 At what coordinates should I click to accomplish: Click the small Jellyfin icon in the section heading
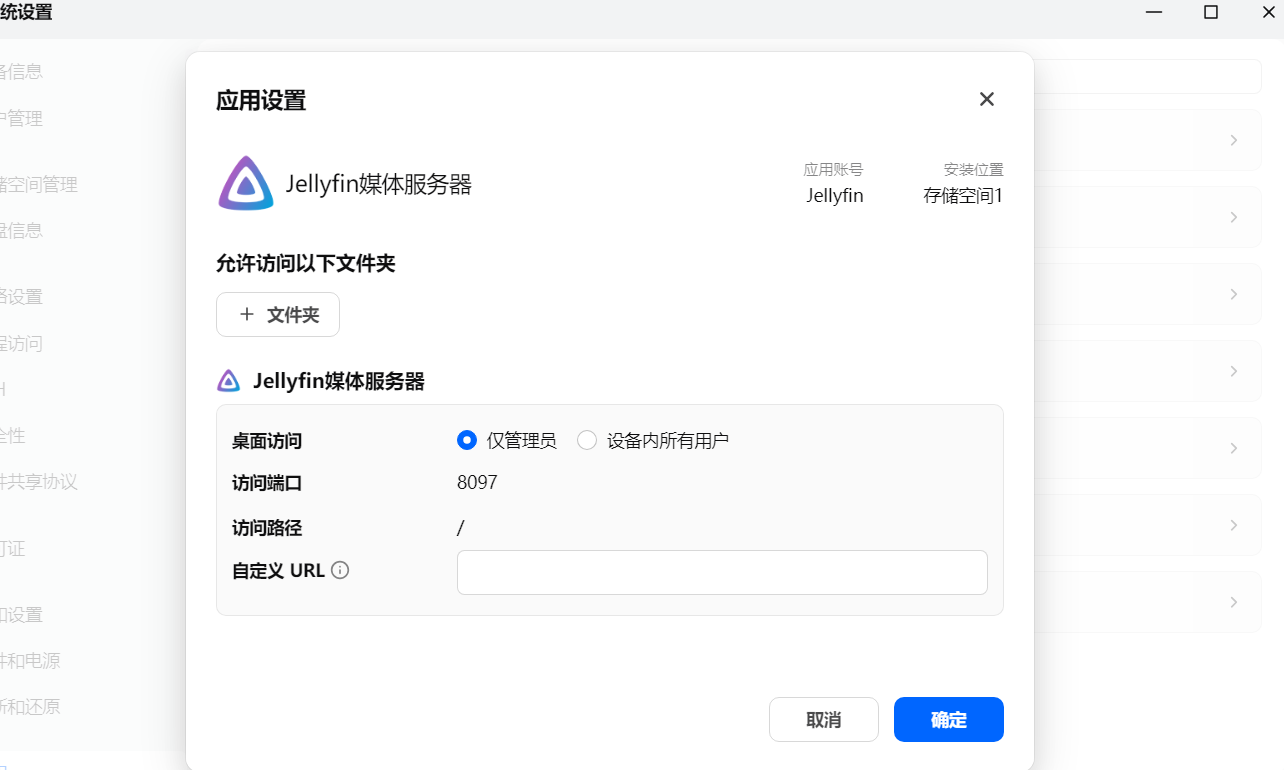tap(229, 381)
